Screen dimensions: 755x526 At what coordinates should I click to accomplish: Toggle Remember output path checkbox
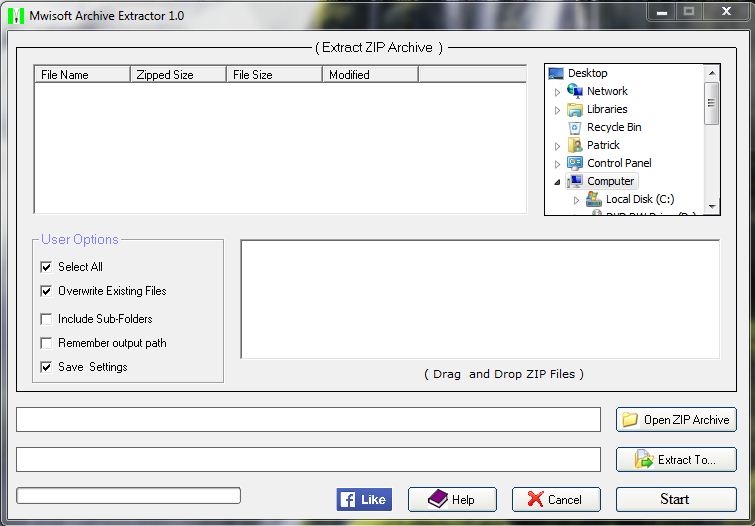point(46,343)
